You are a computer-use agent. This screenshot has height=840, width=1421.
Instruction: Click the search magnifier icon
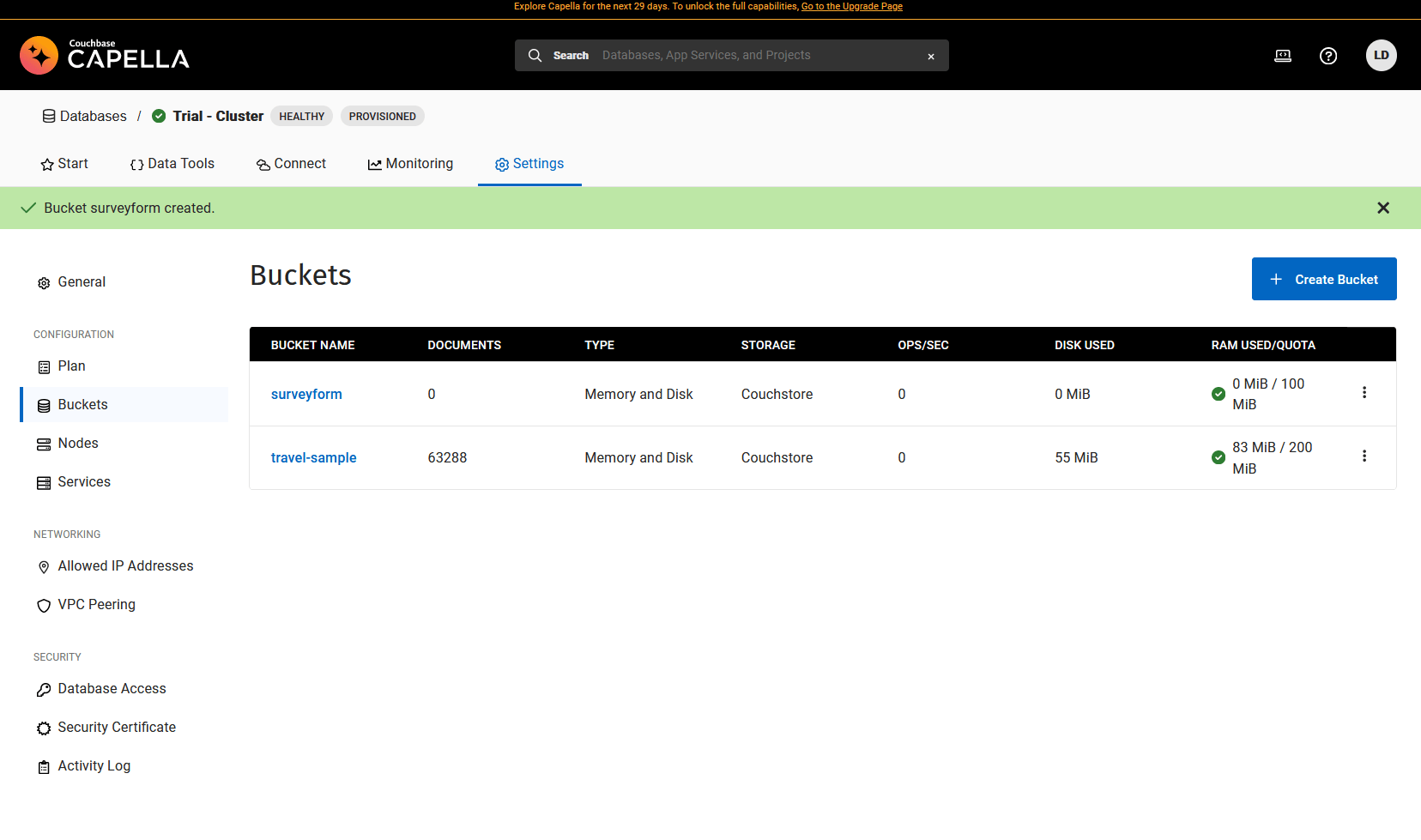(x=535, y=55)
